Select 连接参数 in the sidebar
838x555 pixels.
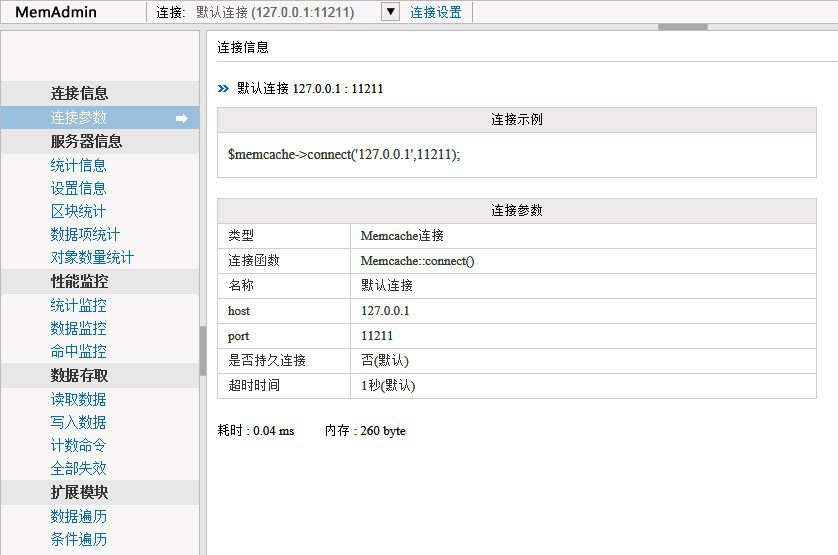point(79,118)
